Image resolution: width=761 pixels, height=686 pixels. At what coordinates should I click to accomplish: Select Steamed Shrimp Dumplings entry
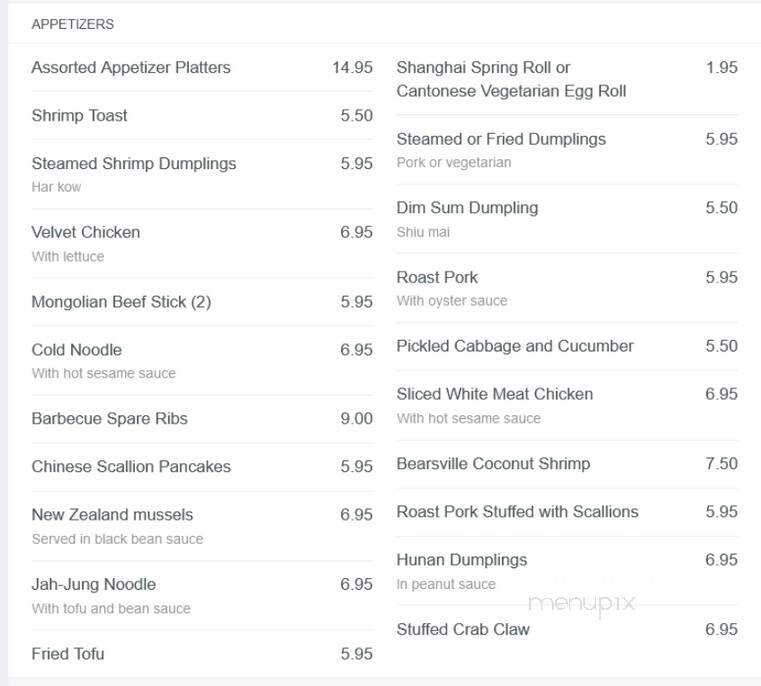coord(134,164)
